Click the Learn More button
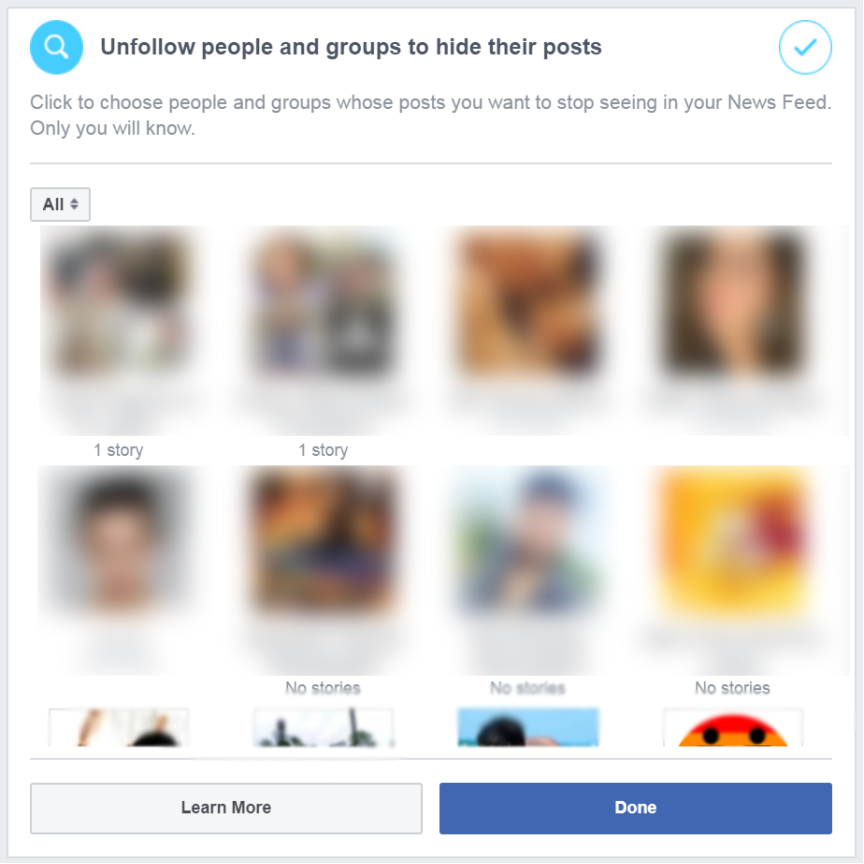864x864 pixels. coord(226,808)
